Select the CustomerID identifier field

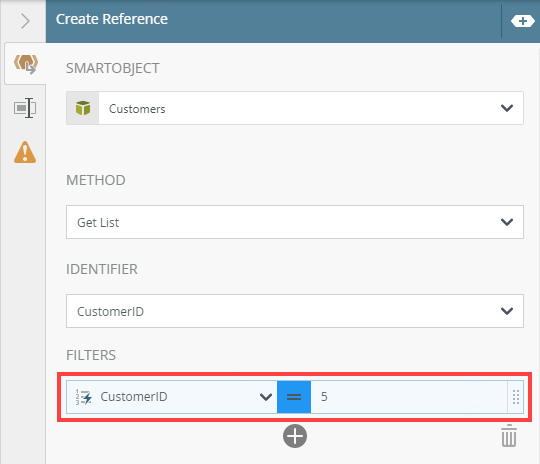click(x=295, y=311)
